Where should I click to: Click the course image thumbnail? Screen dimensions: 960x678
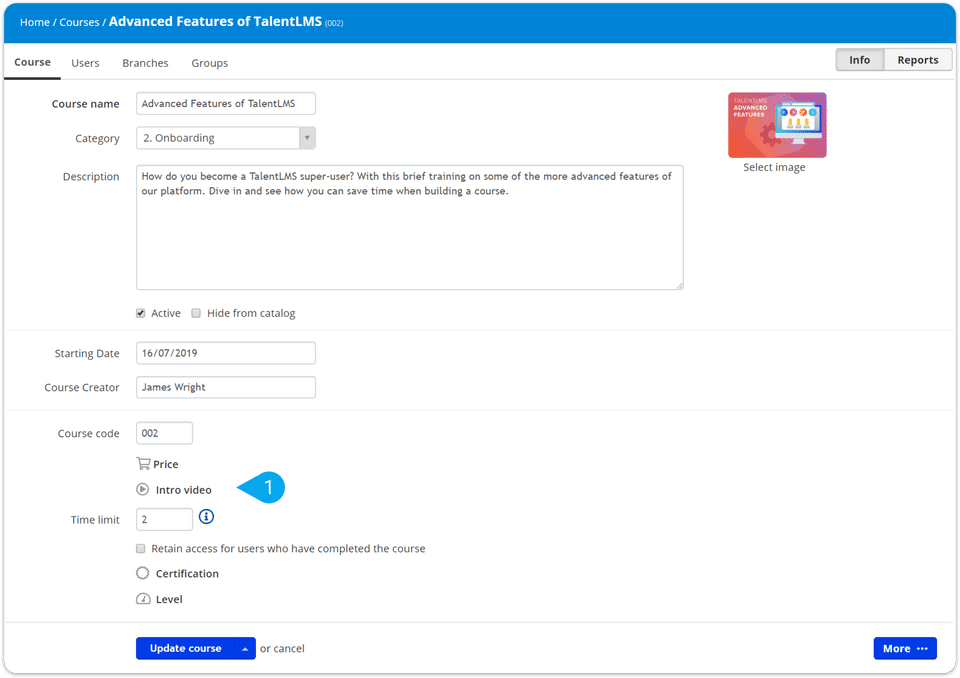777,125
